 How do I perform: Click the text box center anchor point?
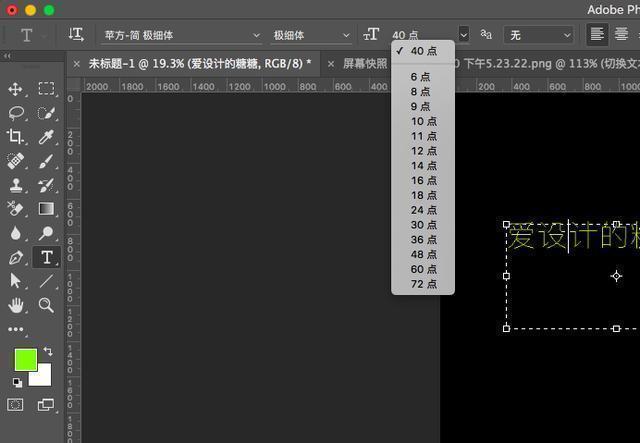point(616,276)
